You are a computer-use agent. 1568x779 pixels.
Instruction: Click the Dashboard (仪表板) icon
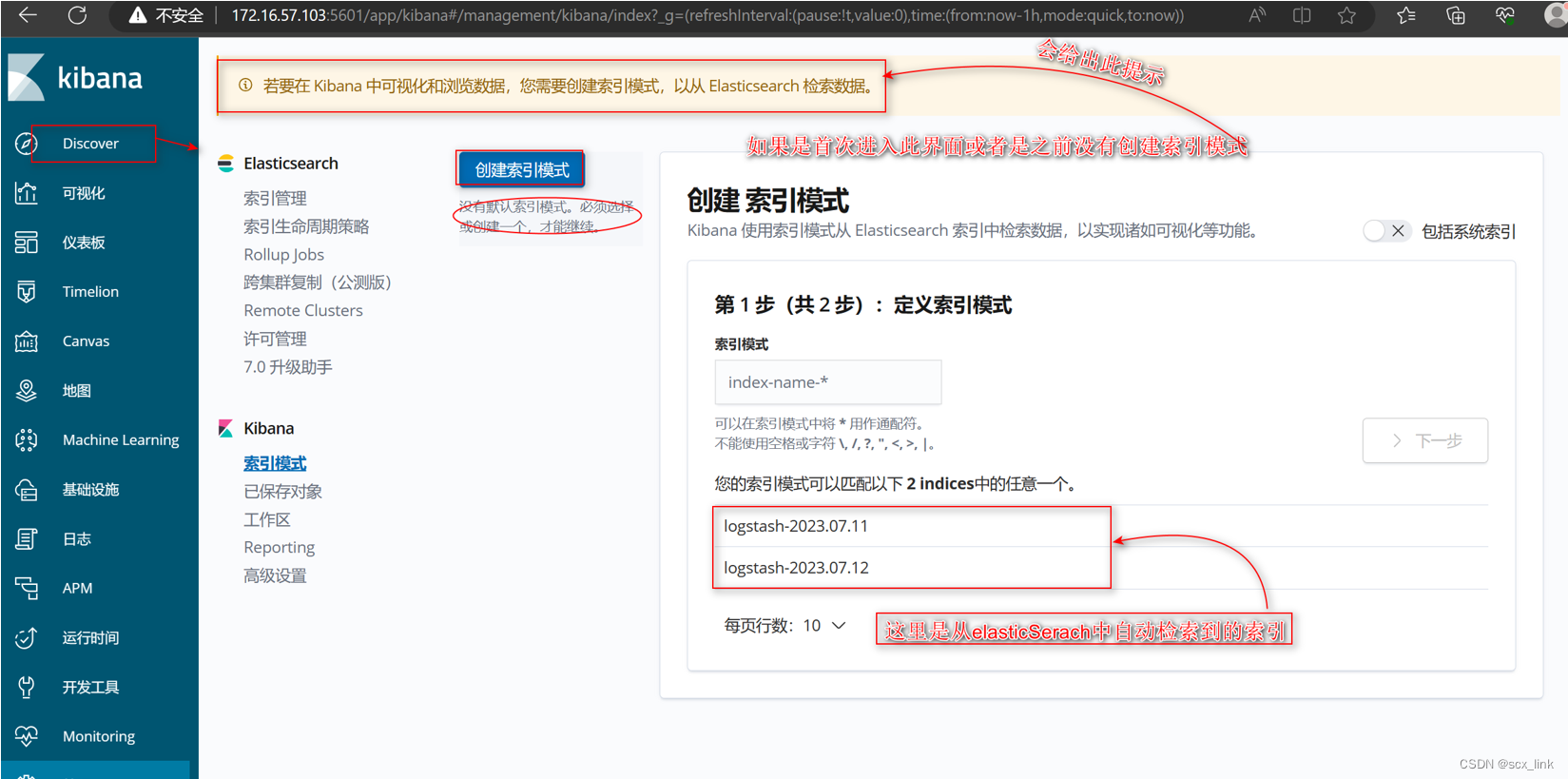(27, 243)
